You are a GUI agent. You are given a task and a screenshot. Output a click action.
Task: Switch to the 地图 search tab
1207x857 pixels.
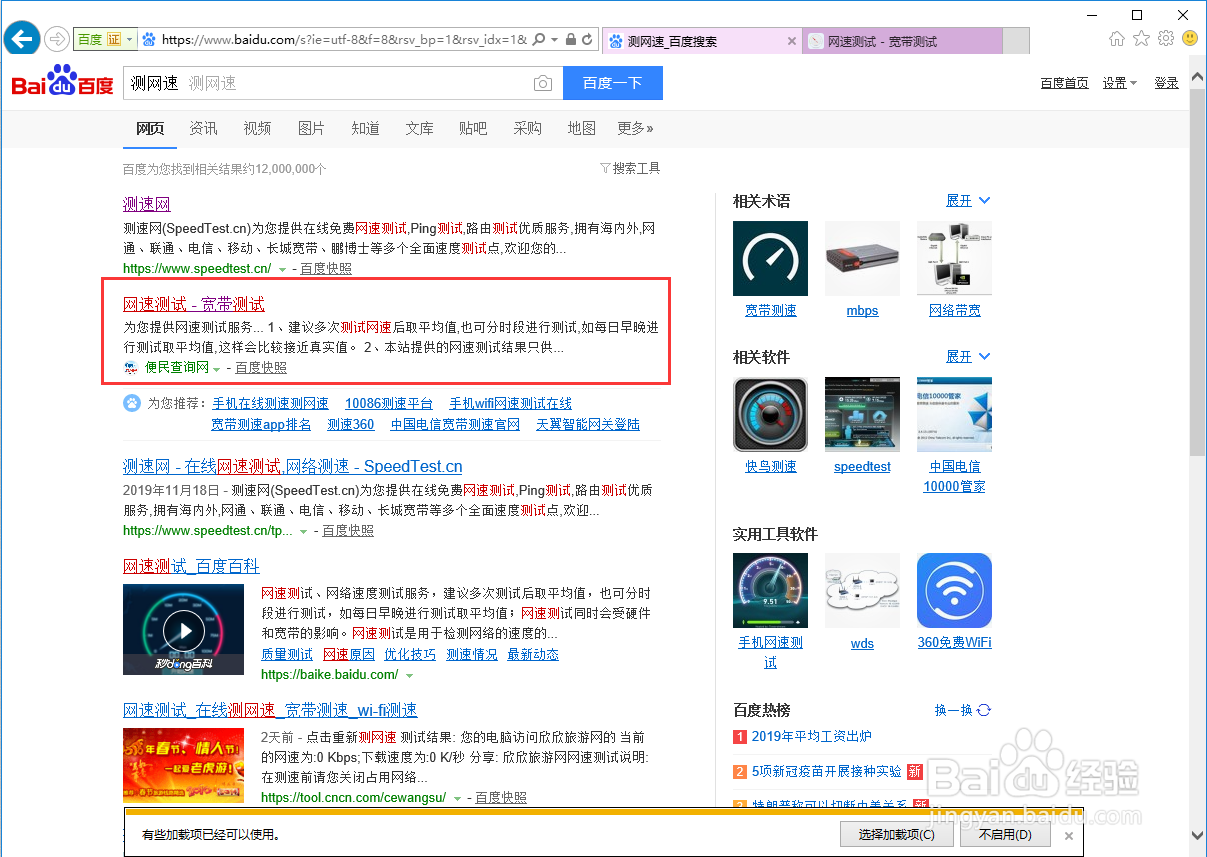click(581, 128)
